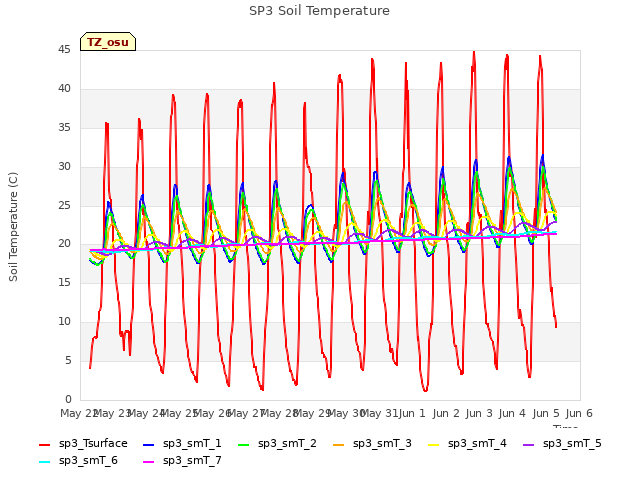Toggle the sp3_smT_5 legend entry
This screenshot has width=640, height=480.
click(x=562, y=444)
